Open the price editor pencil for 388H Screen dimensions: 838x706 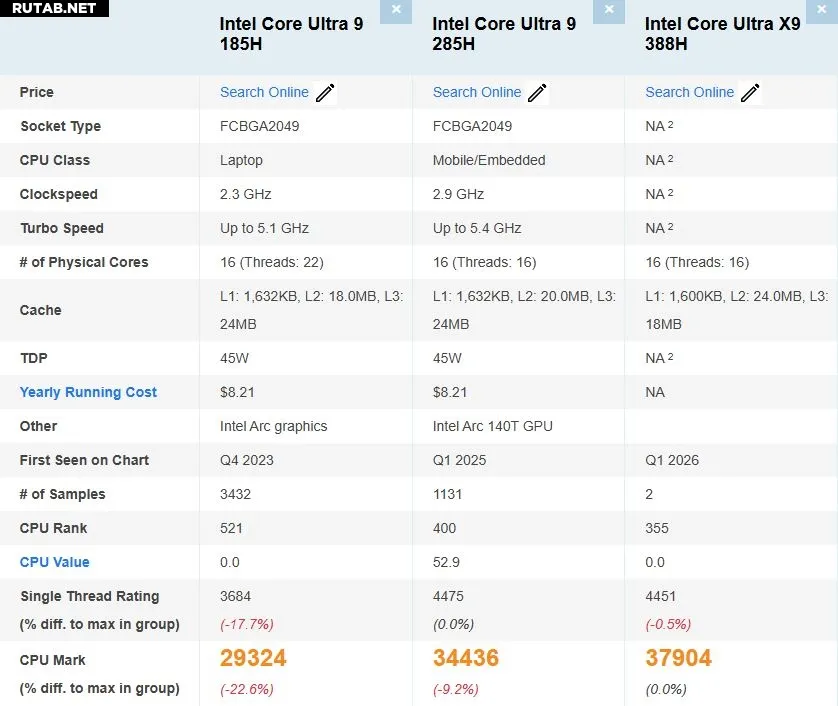pos(750,93)
